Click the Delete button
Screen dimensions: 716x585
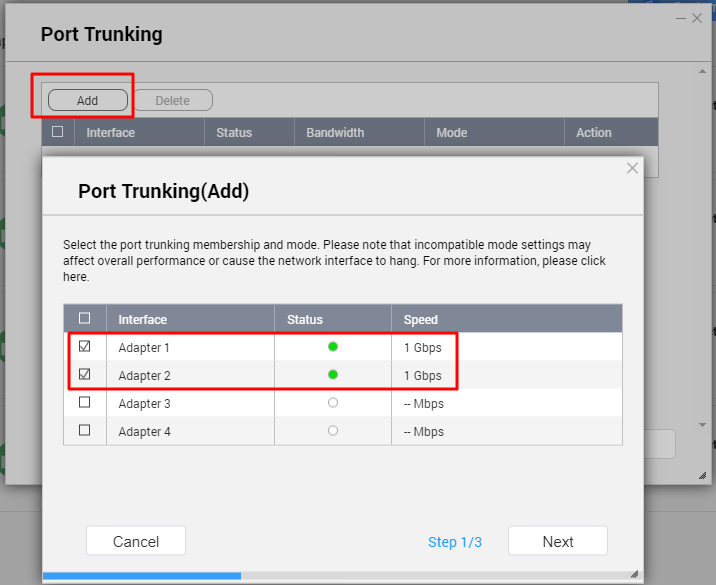pos(172,100)
